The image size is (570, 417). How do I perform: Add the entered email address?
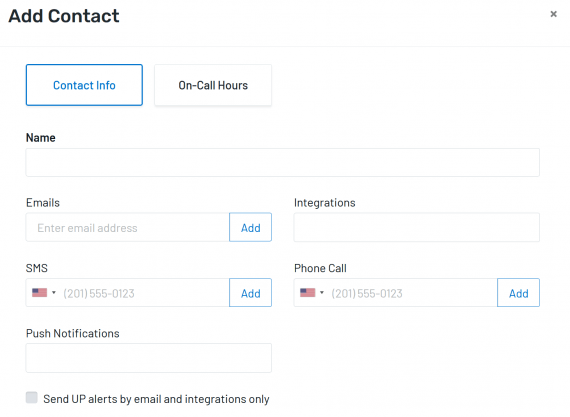[250, 228]
